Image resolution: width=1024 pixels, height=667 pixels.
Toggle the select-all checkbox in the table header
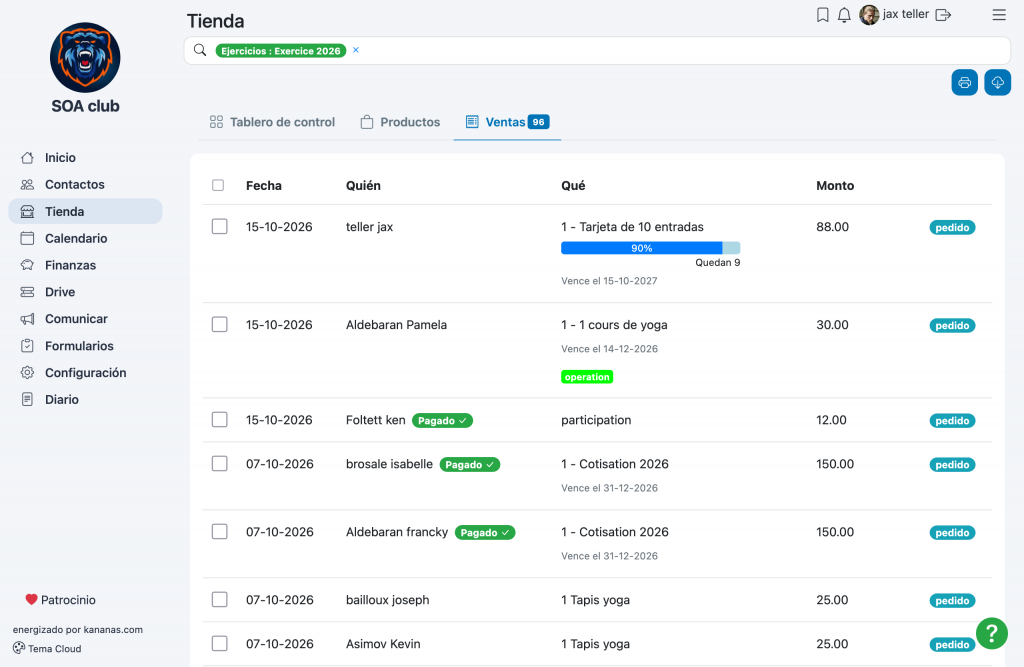218,186
